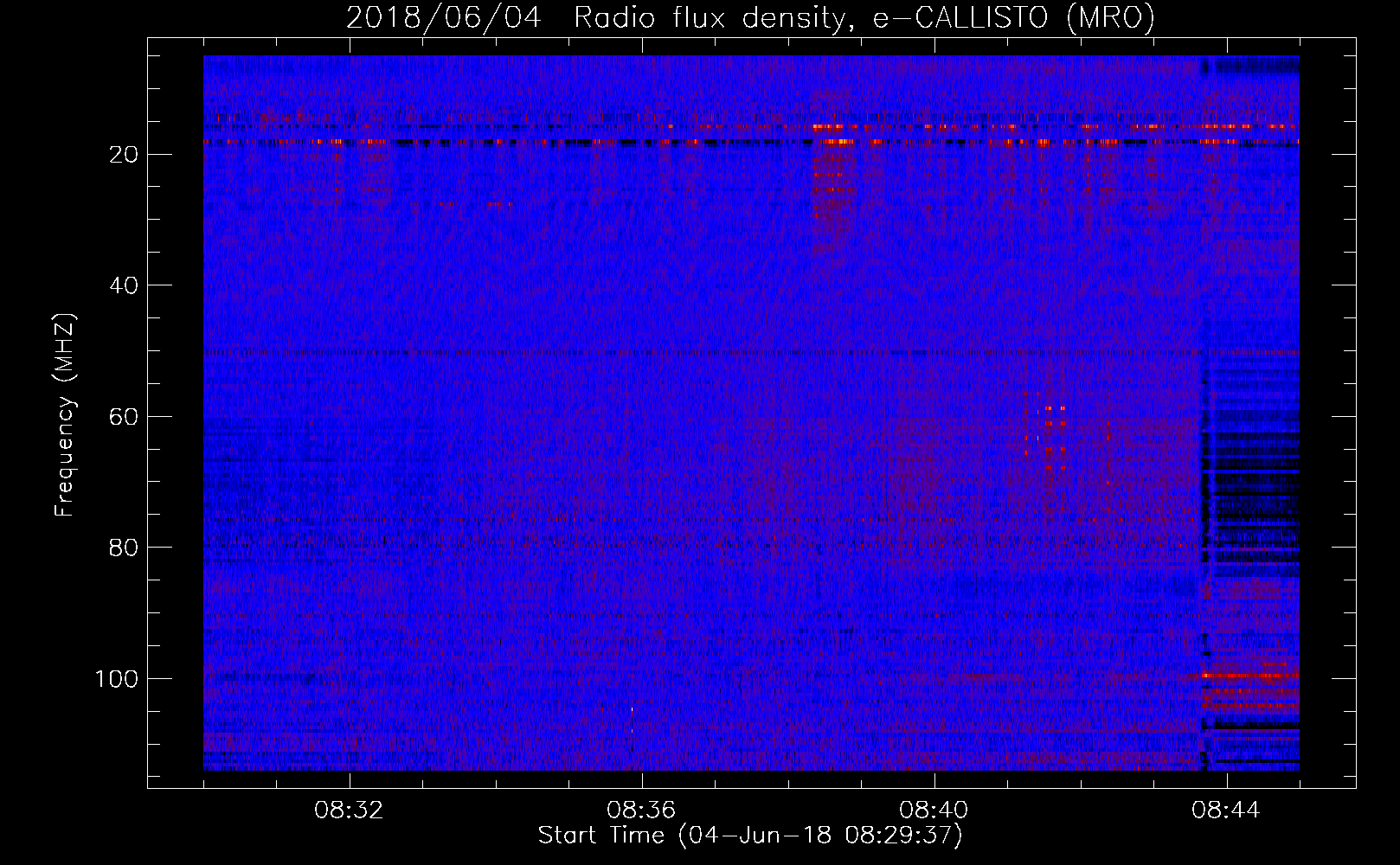Click the 80 frequency tick label
This screenshot has width=1400, height=865.
tap(125, 548)
